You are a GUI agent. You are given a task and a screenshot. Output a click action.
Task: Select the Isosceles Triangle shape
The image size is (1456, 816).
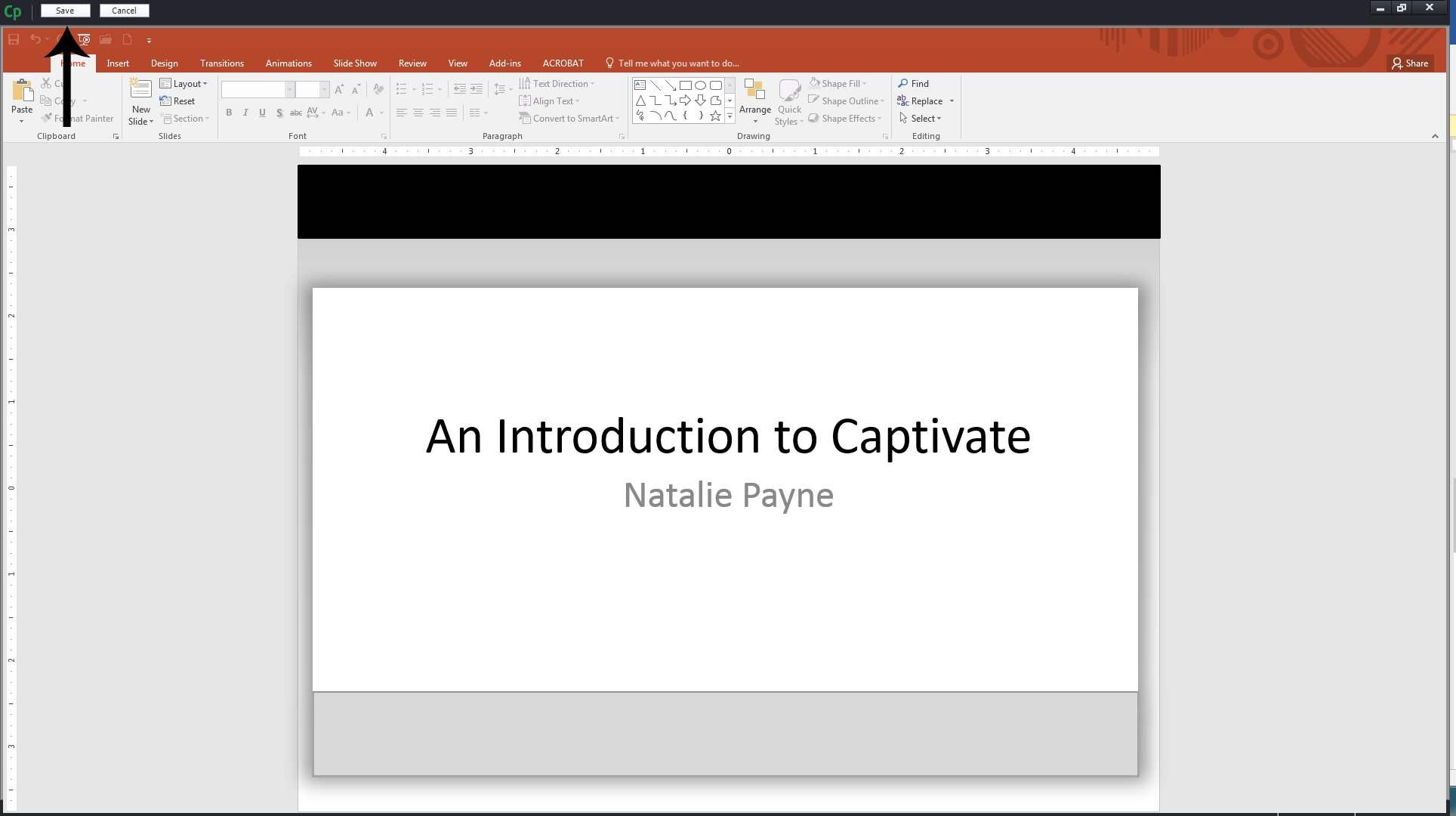[640, 100]
